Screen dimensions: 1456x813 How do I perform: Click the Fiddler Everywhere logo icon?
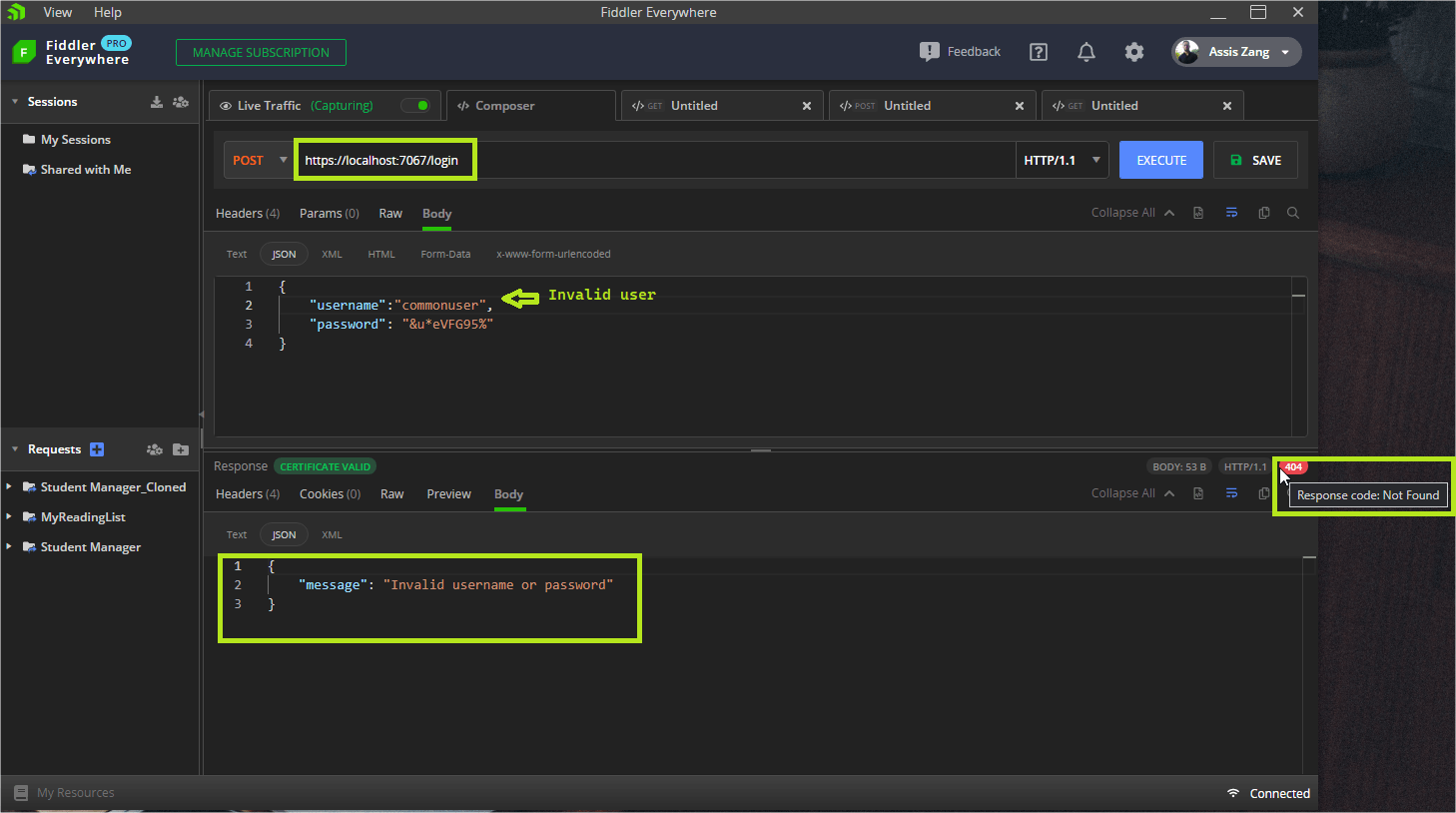[24, 52]
